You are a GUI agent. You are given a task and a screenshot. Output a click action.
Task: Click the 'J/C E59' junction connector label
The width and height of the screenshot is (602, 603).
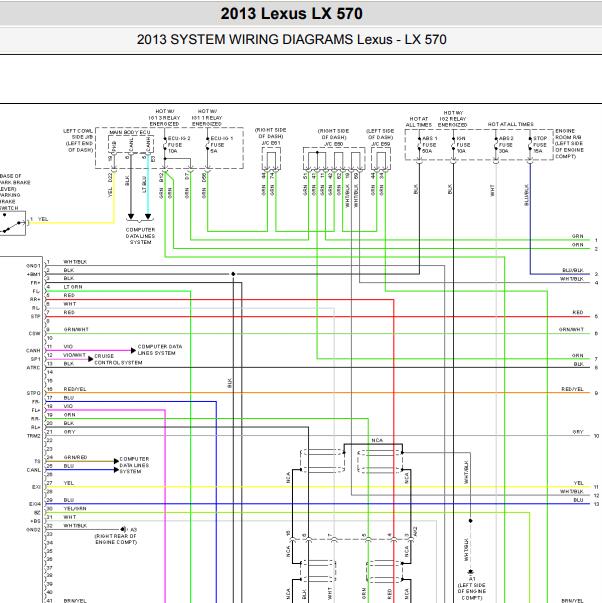point(380,144)
